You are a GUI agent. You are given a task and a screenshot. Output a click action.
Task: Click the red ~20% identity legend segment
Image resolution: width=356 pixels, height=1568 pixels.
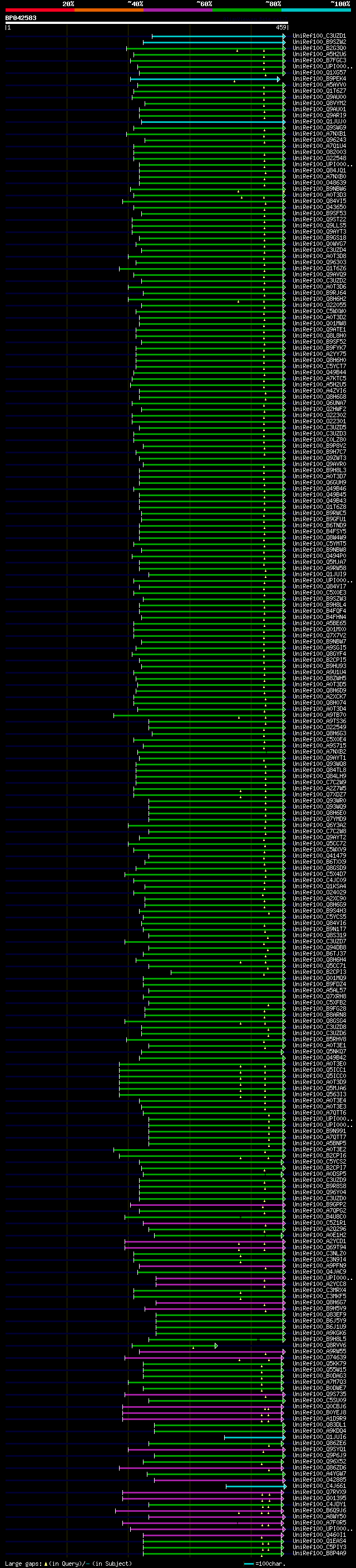pyautogui.click(x=39, y=10)
